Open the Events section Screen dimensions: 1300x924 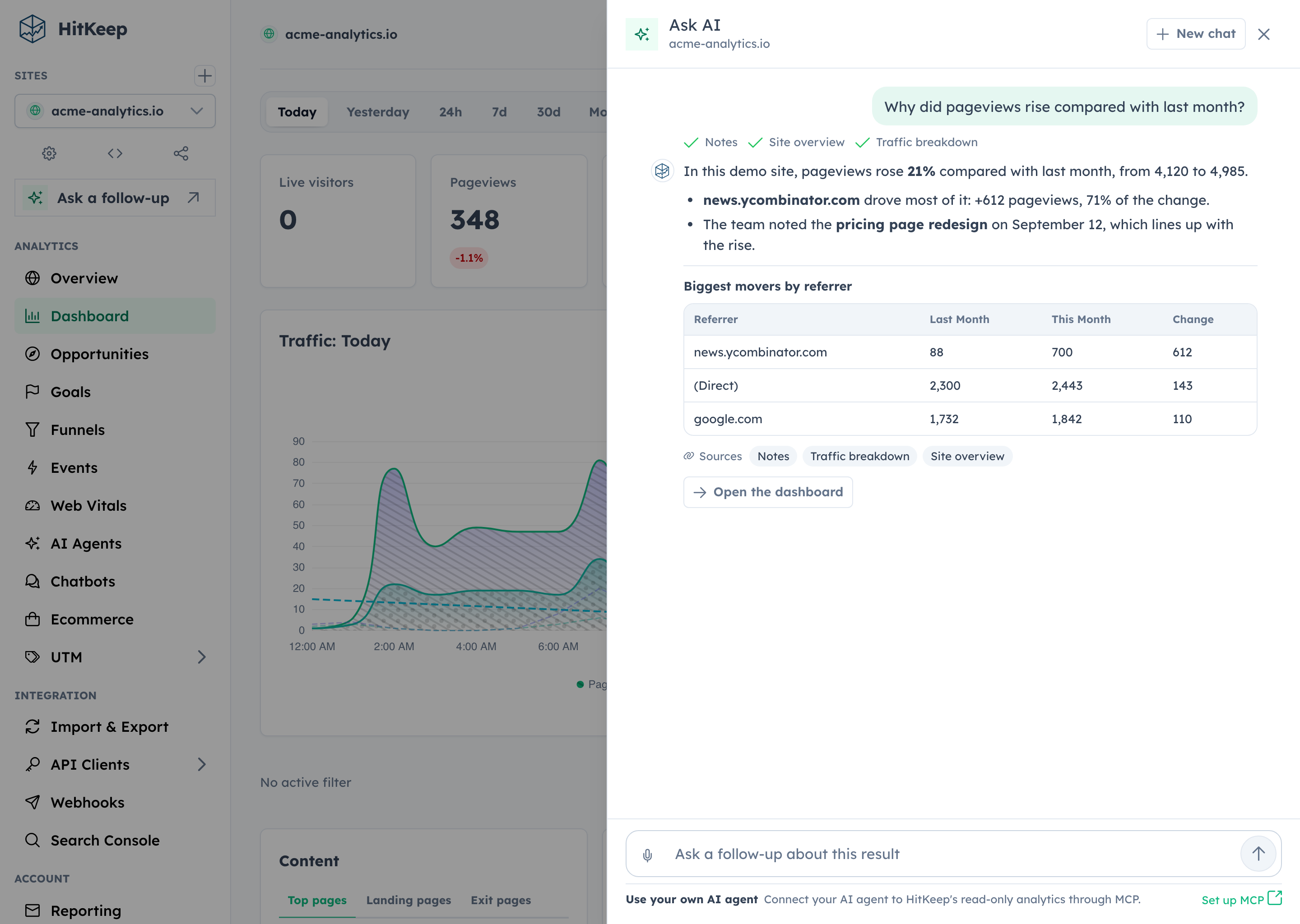tap(115, 468)
